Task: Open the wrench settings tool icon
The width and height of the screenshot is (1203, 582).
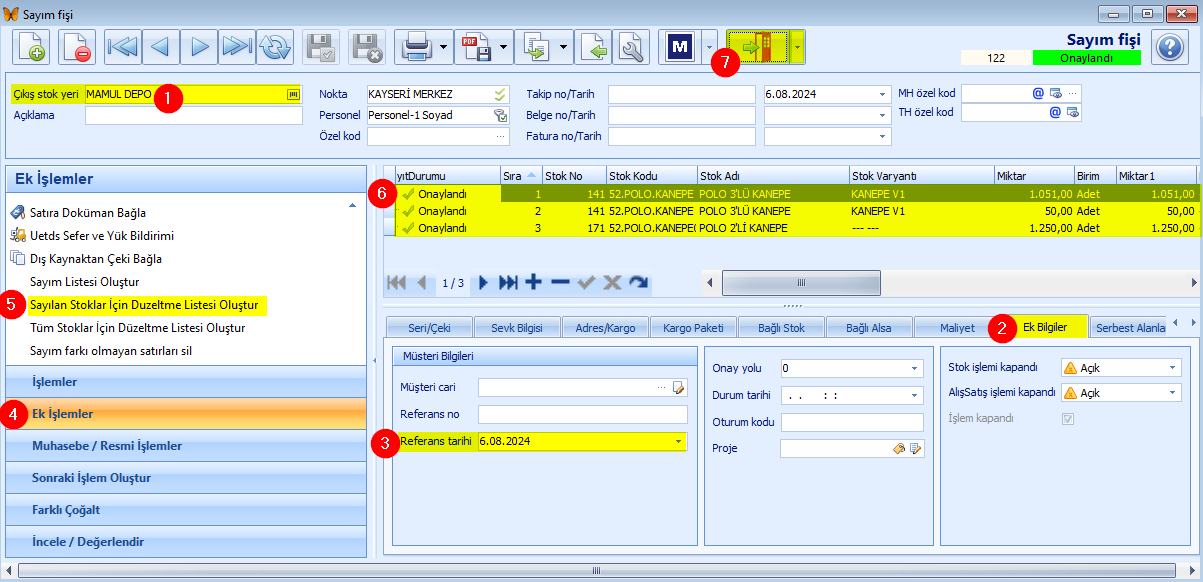Action: (631, 47)
